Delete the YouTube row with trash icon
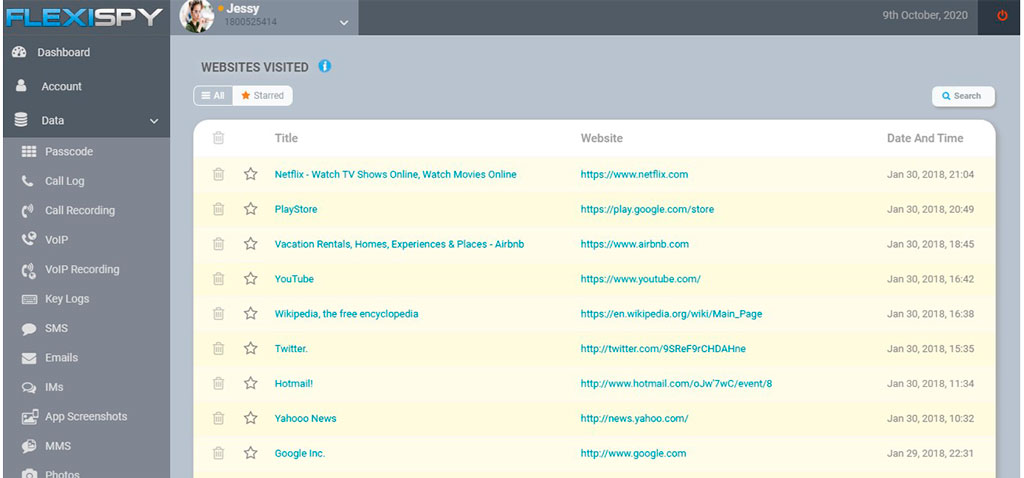The height and width of the screenshot is (478, 1024). point(219,279)
